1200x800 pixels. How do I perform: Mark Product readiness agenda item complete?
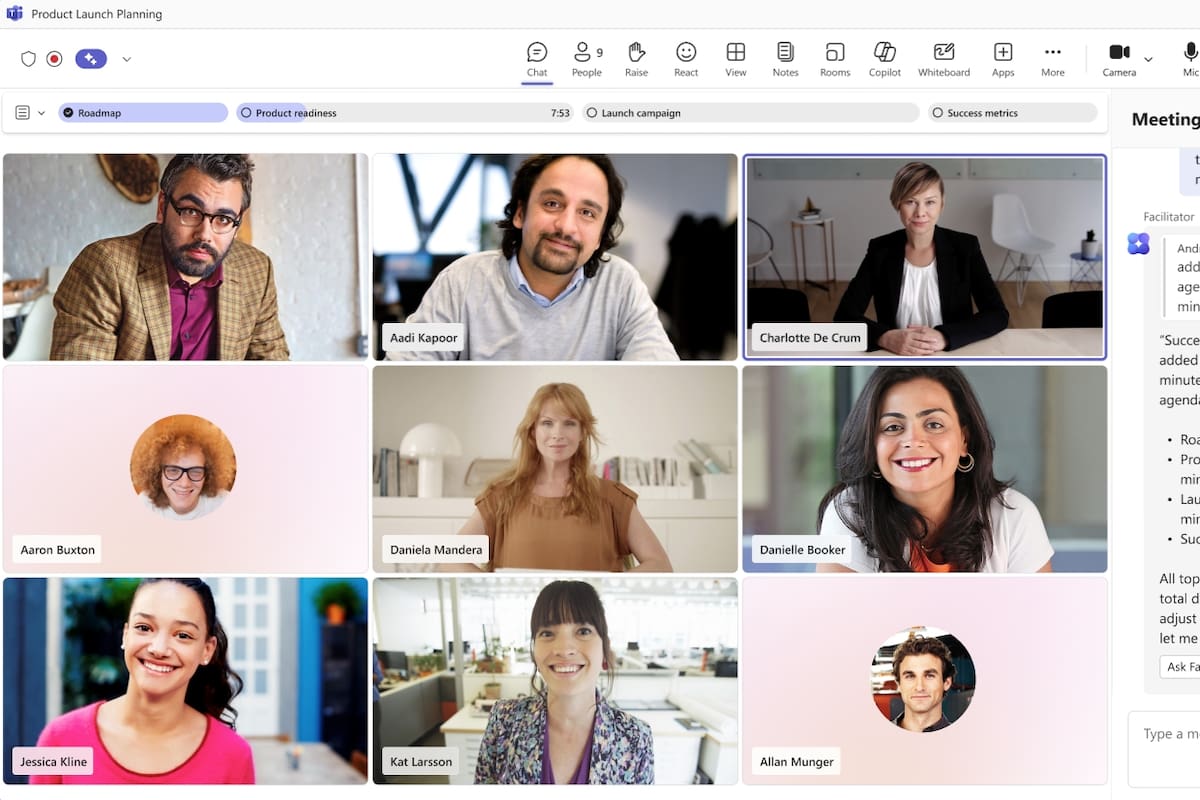(x=246, y=113)
